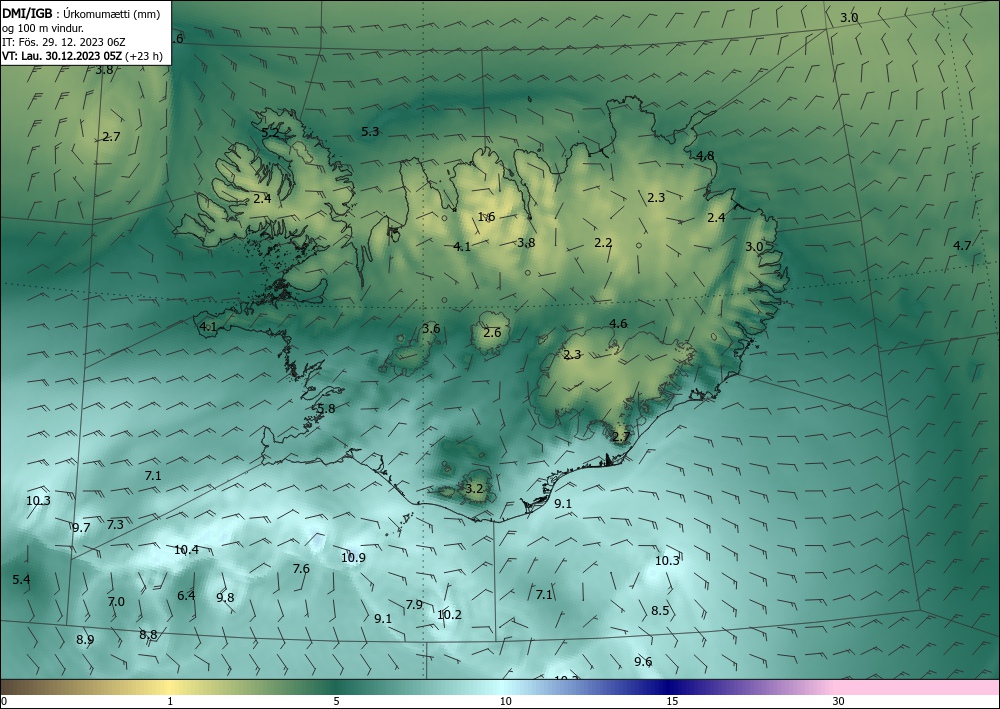Click the 1.6 precipitation value
Screen dimensions: 1000x709
coord(487,217)
